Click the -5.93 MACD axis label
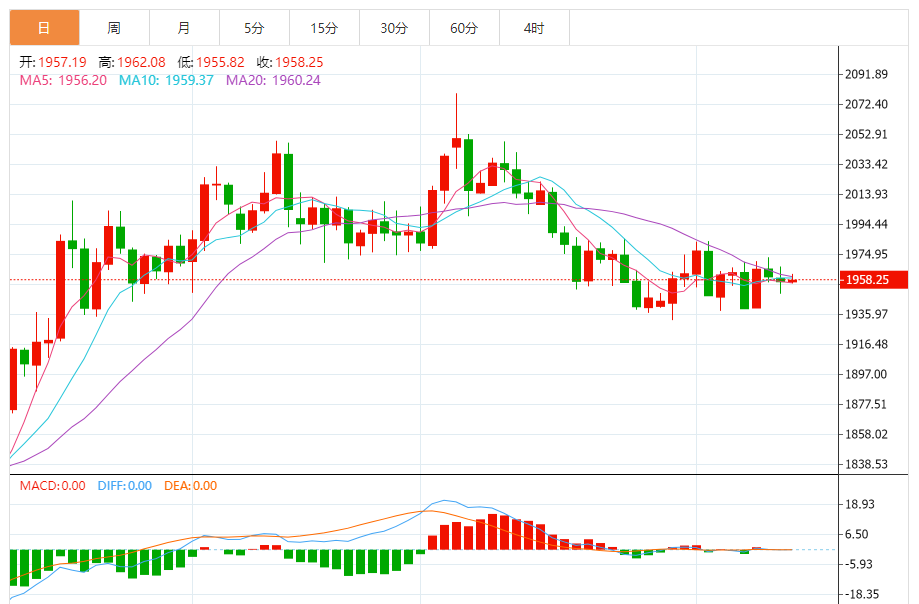This screenshot has width=919, height=604. [x=859, y=564]
